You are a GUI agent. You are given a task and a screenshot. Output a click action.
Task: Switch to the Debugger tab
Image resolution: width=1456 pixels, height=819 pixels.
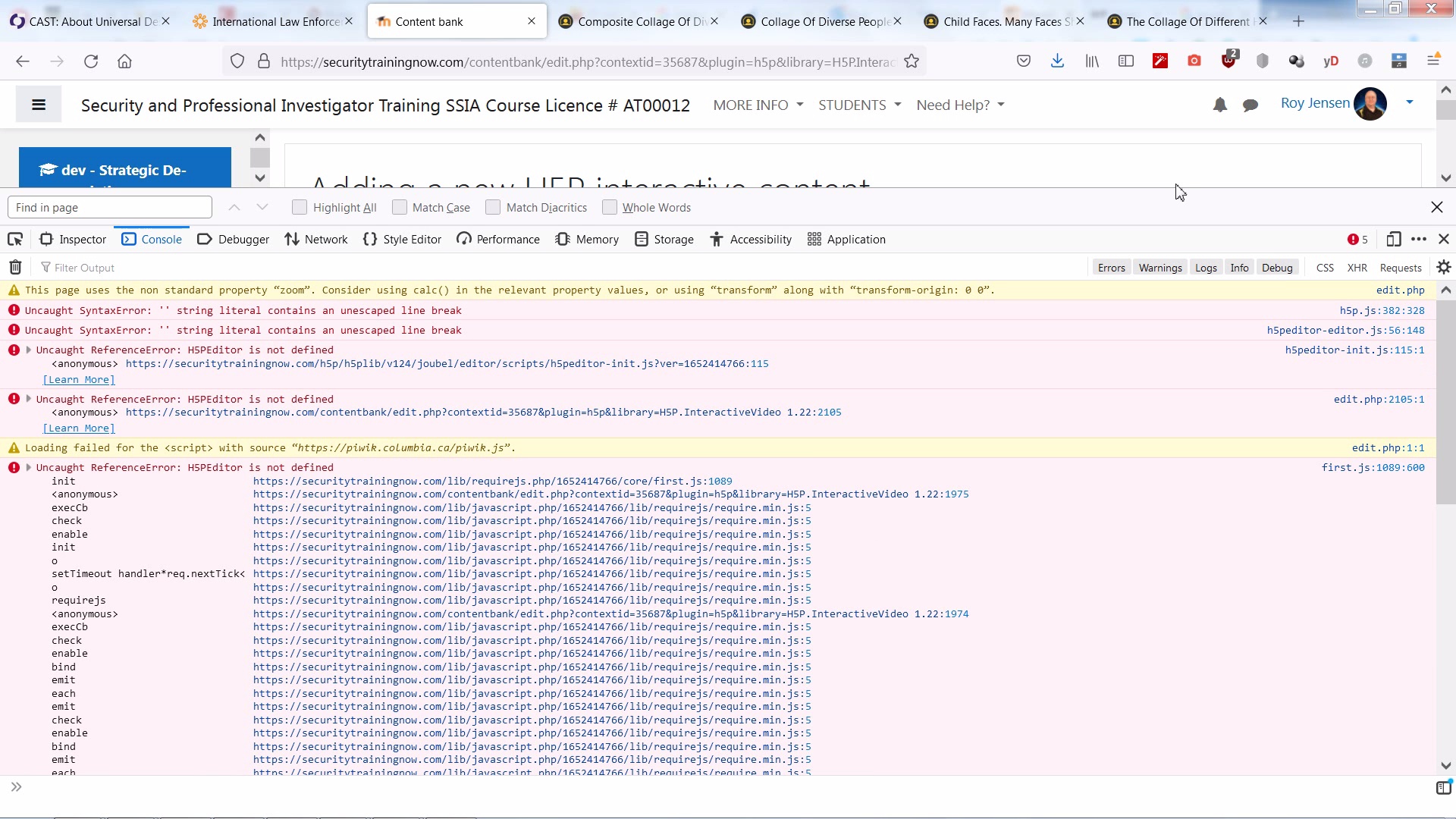pos(233,240)
